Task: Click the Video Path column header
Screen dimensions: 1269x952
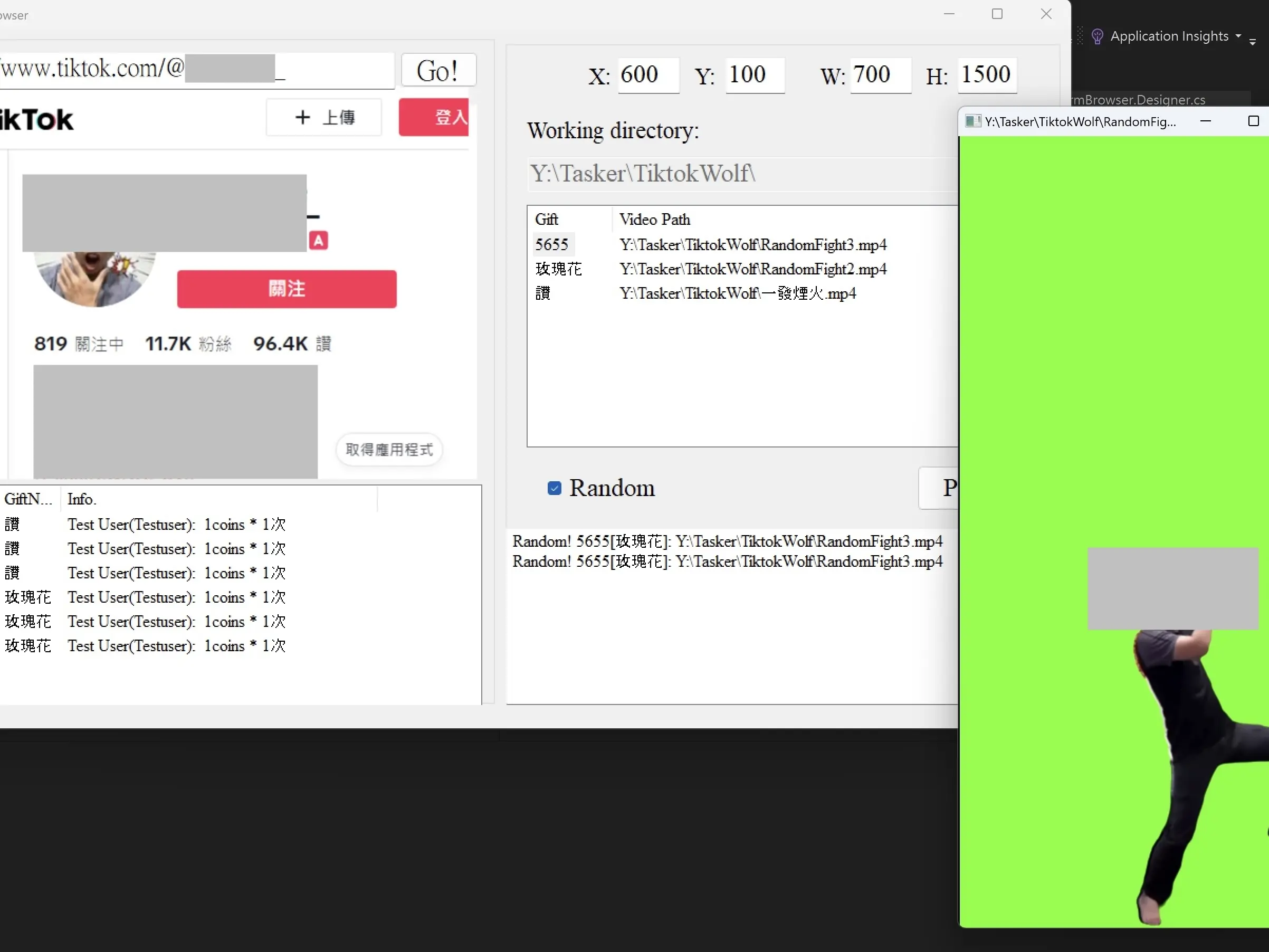Action: pos(655,220)
